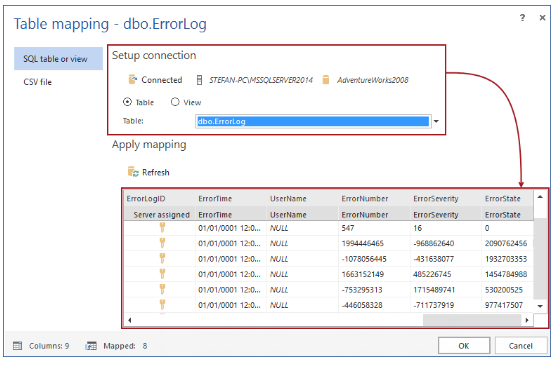Viewport: 558px width, 371px height.
Task: Click the server icon beside STEFAN-PC\MSSQLSERVER2014
Action: pyautogui.click(x=200, y=80)
